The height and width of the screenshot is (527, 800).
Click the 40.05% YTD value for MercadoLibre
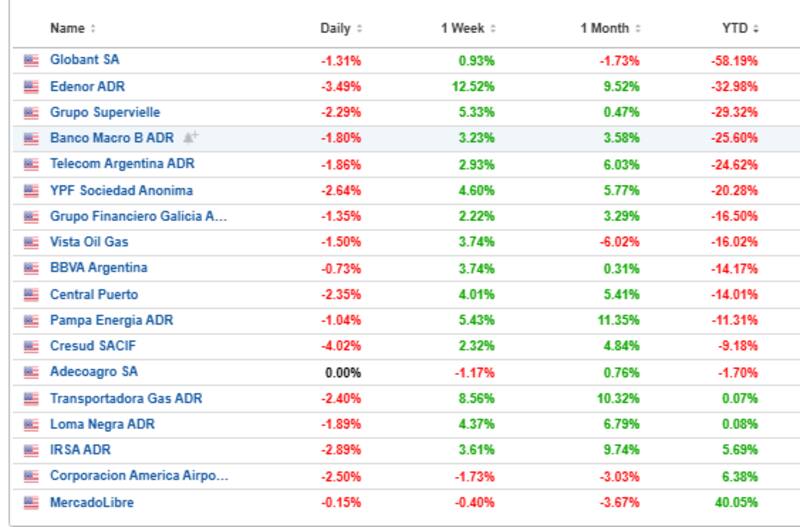point(738,502)
